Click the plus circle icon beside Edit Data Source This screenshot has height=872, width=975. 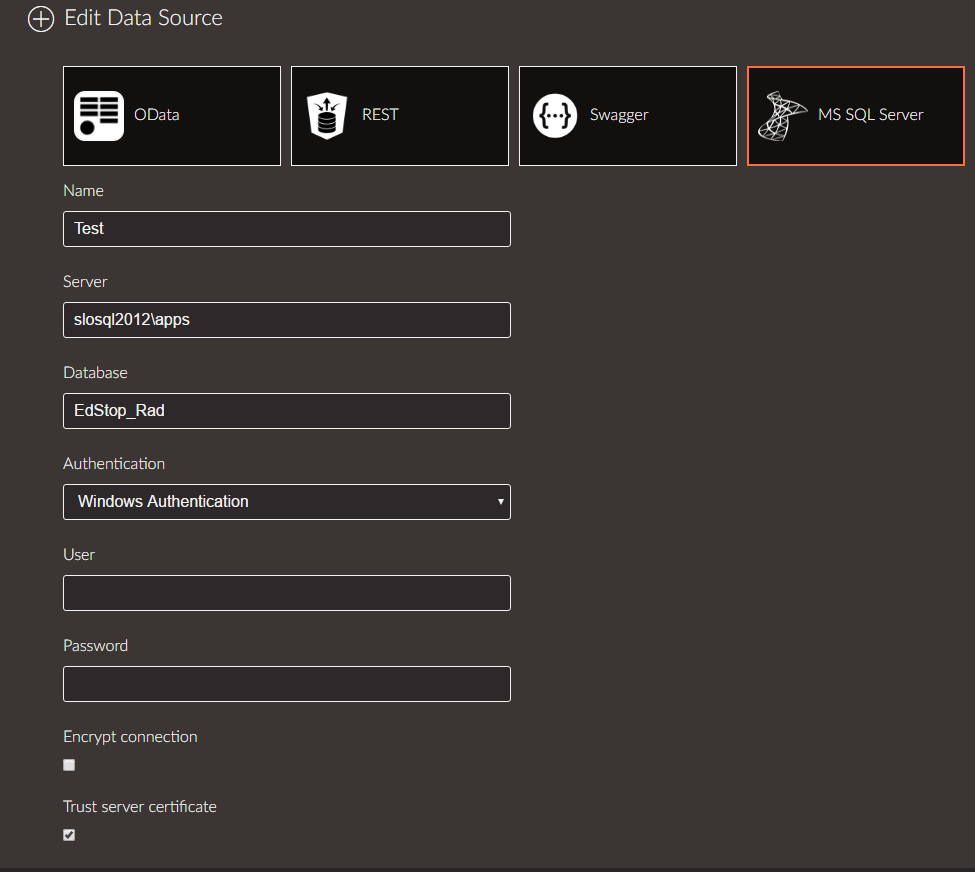click(x=41, y=19)
